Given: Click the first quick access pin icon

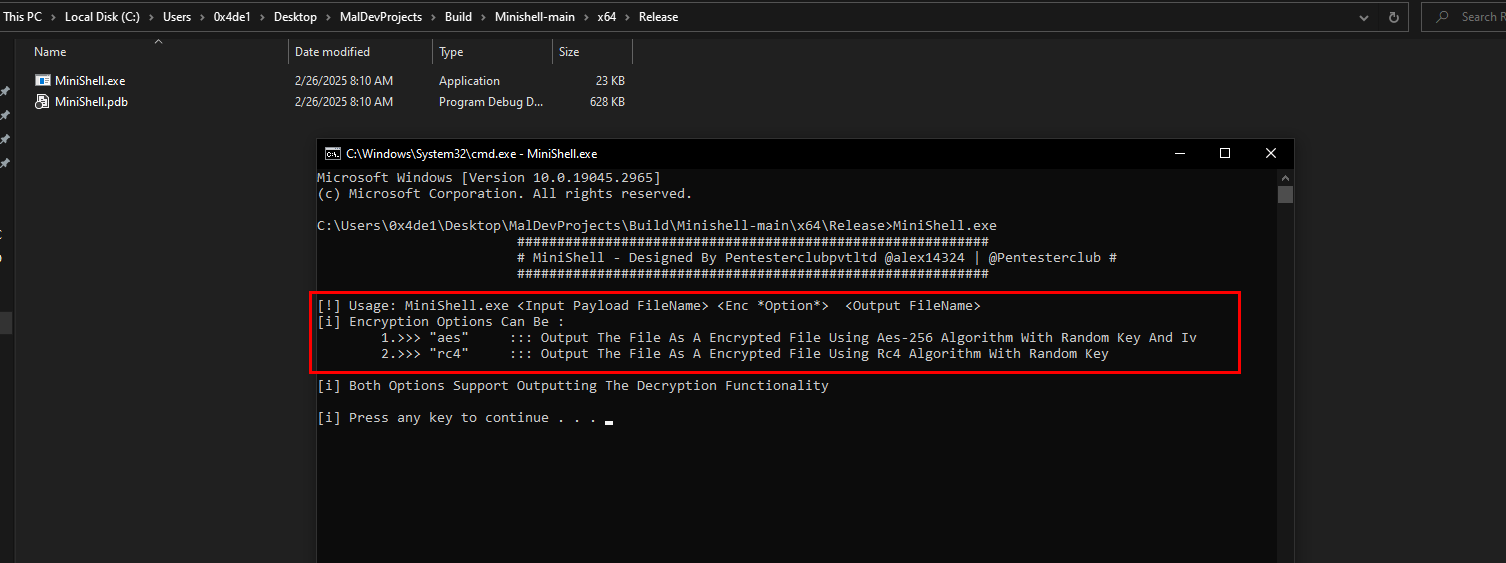Looking at the screenshot, I should (x=5, y=91).
